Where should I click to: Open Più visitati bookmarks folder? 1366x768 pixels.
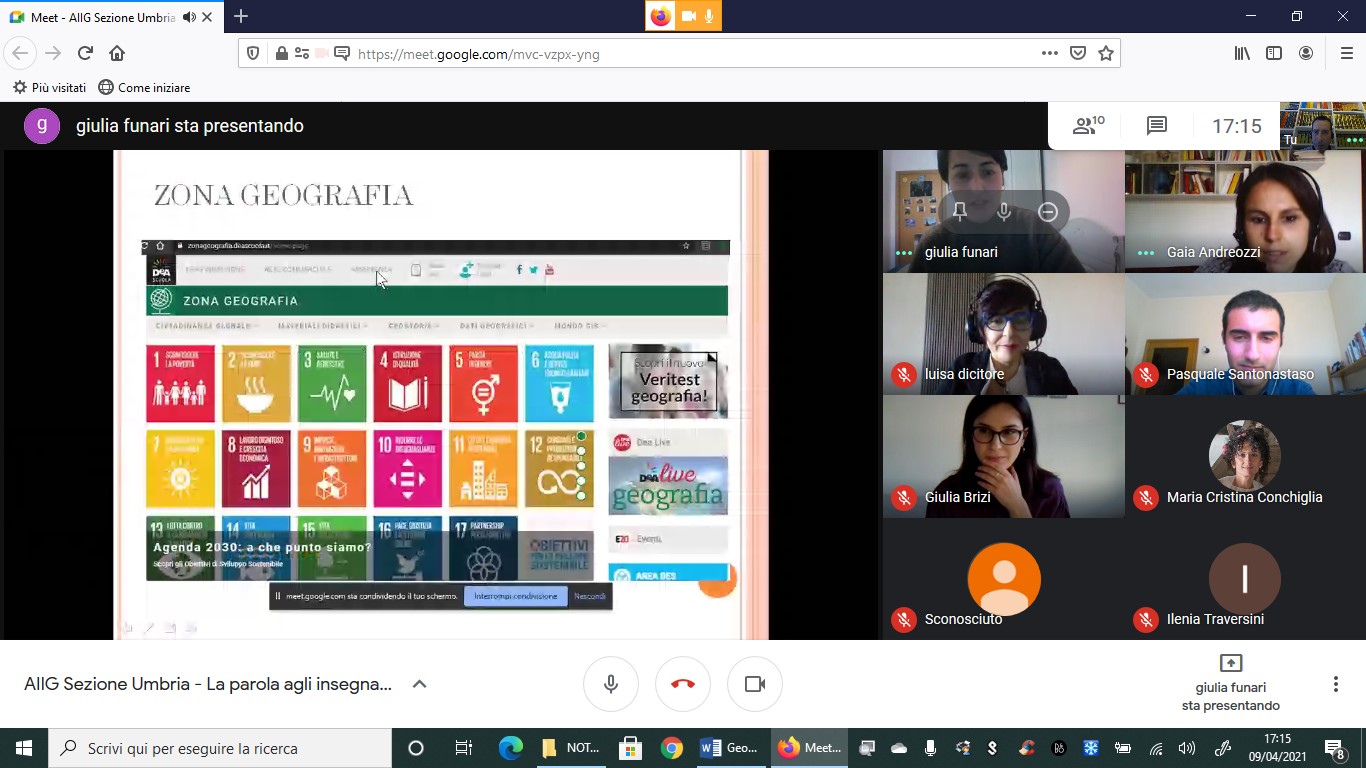(x=49, y=87)
